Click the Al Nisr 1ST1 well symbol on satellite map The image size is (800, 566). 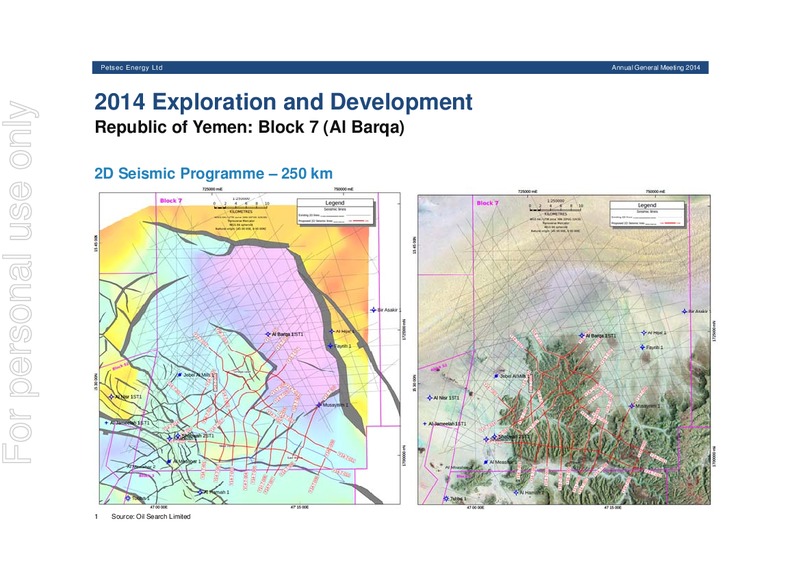pos(430,398)
